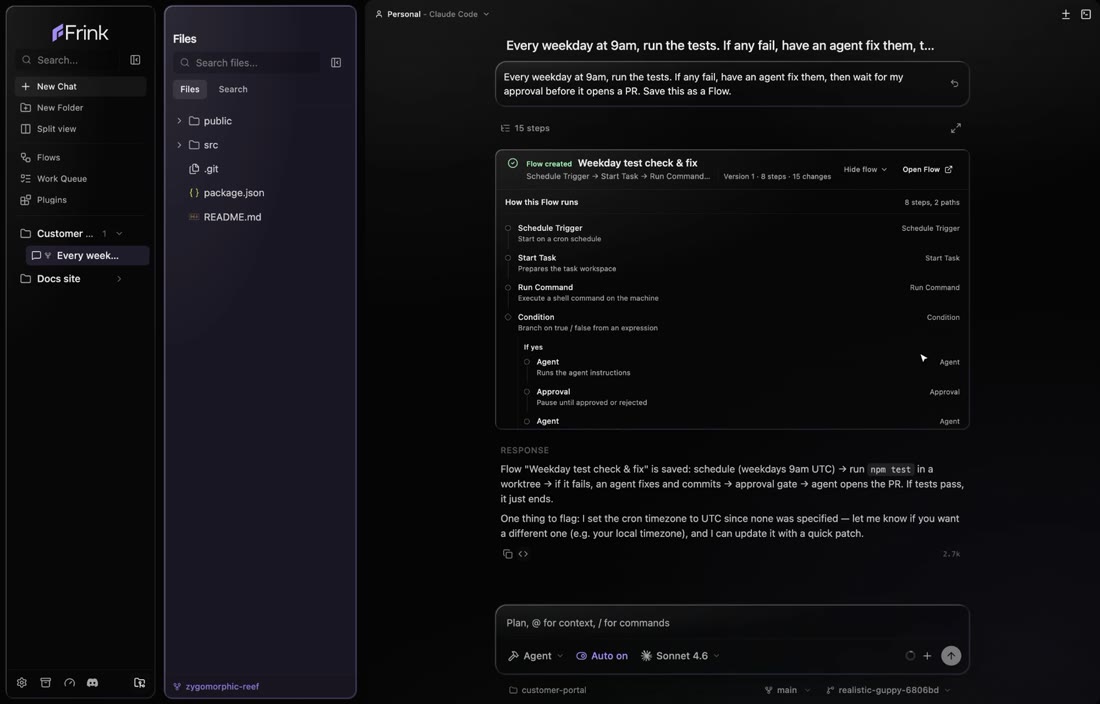Open settings gear in bottom sidebar

coord(22,682)
